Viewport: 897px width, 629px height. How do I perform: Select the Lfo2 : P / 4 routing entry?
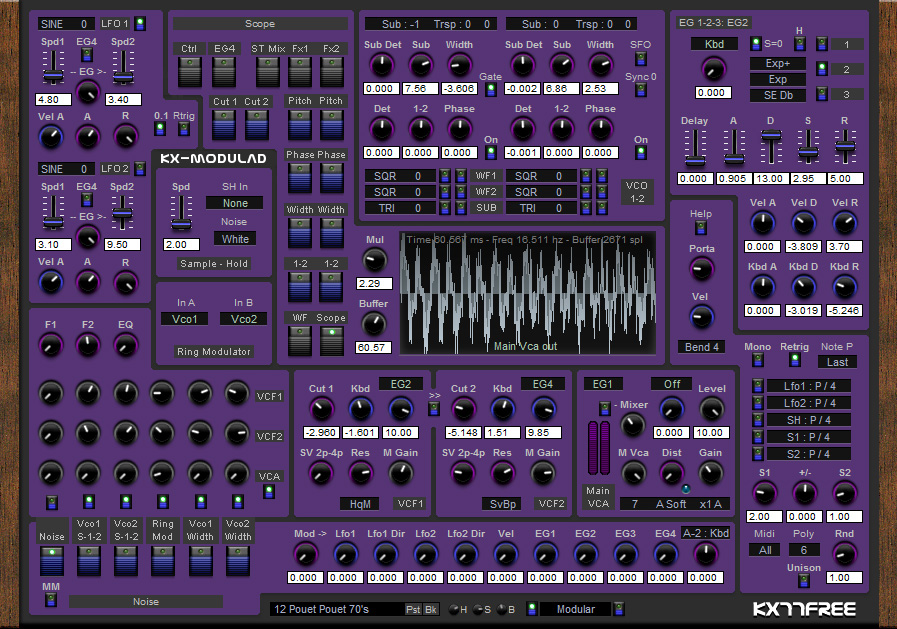tap(809, 403)
